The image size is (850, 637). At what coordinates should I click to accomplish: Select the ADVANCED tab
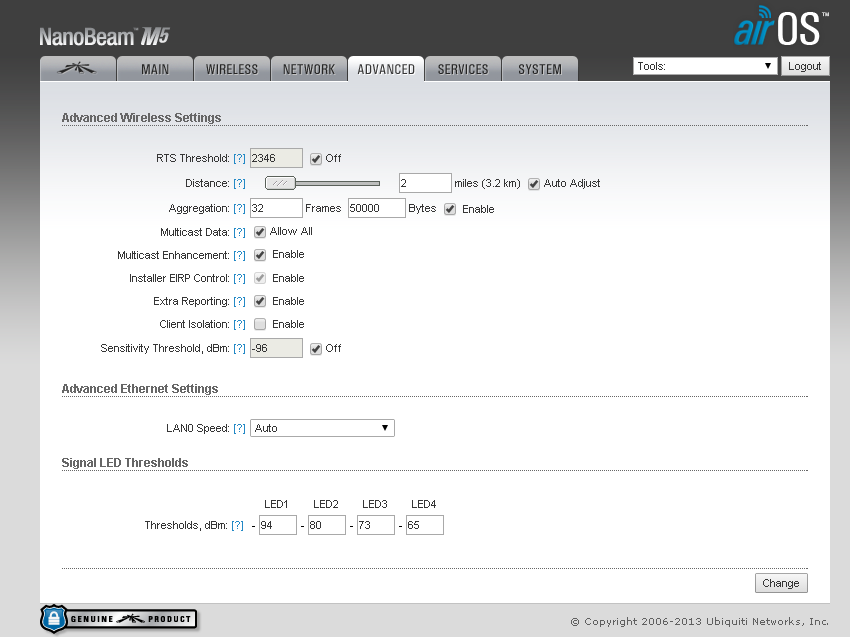point(386,69)
